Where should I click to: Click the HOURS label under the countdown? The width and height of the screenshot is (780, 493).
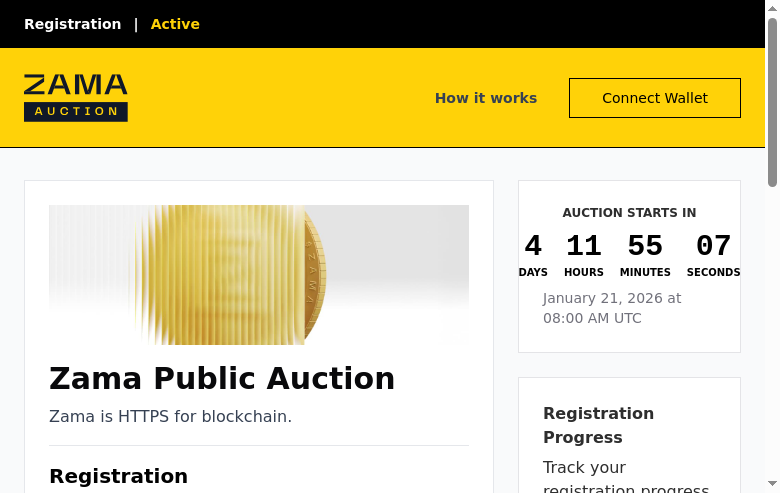coord(584,272)
